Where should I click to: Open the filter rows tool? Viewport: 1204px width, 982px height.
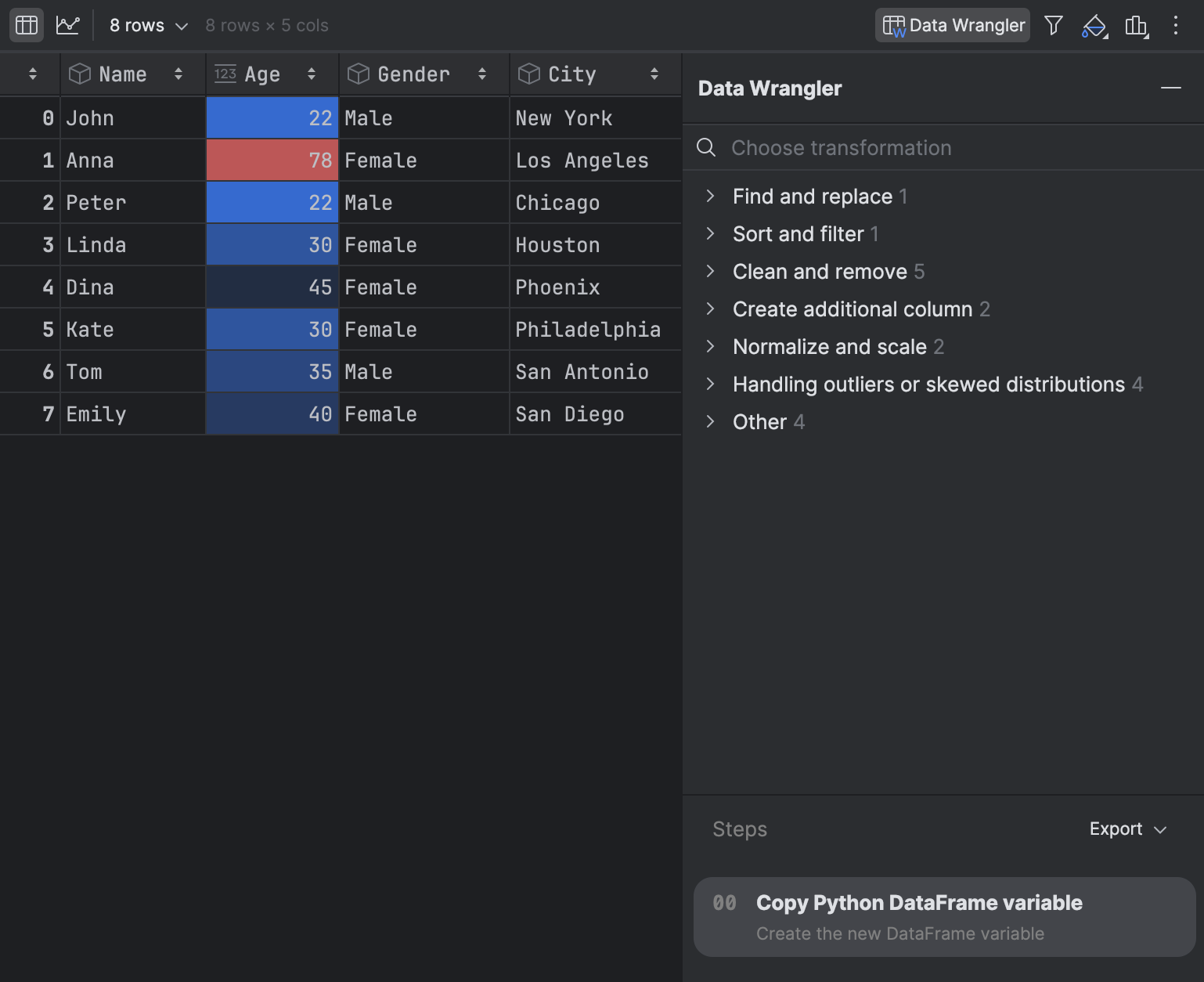tap(1053, 24)
